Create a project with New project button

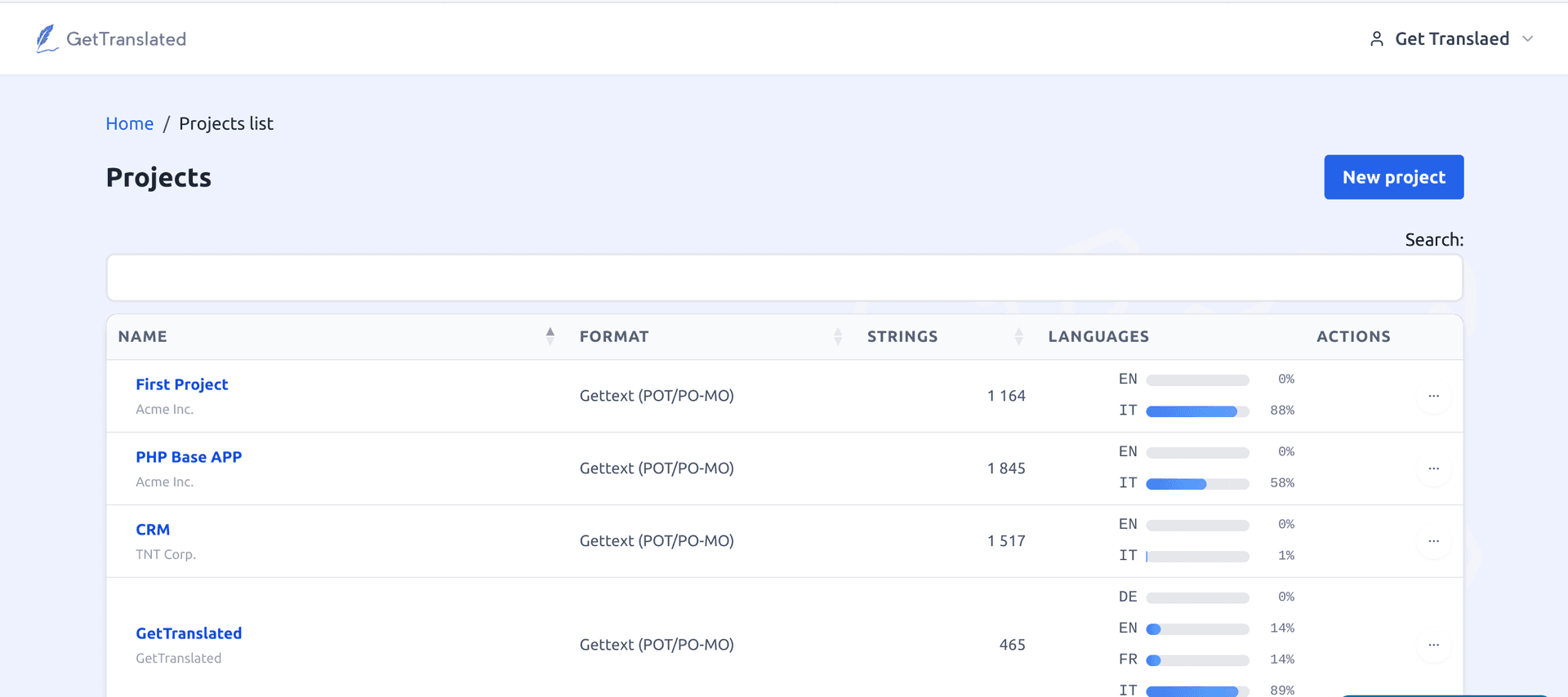(1394, 177)
